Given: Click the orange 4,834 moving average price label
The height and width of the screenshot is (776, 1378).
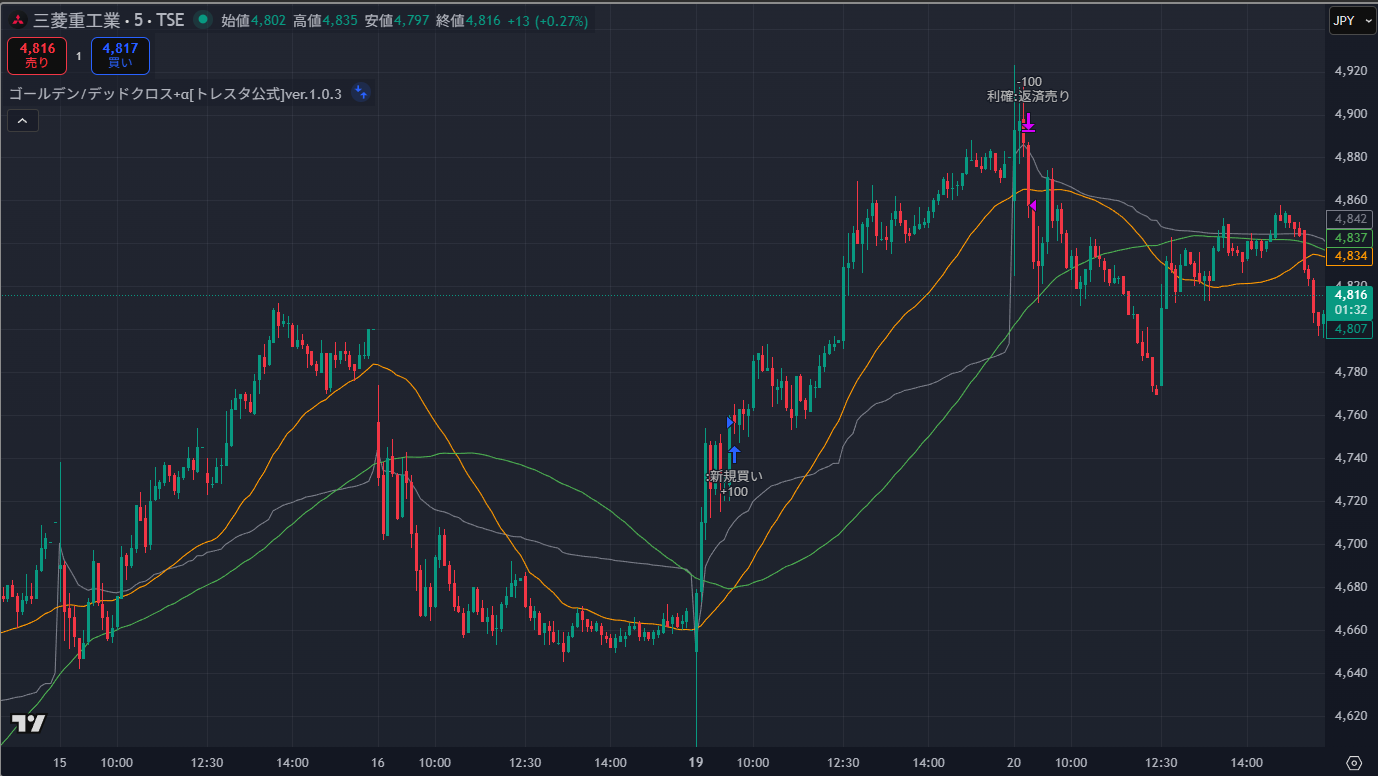Looking at the screenshot, I should click(1349, 256).
